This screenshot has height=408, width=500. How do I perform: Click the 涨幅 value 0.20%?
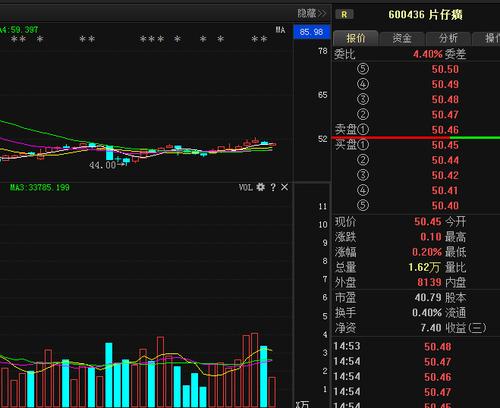point(427,252)
